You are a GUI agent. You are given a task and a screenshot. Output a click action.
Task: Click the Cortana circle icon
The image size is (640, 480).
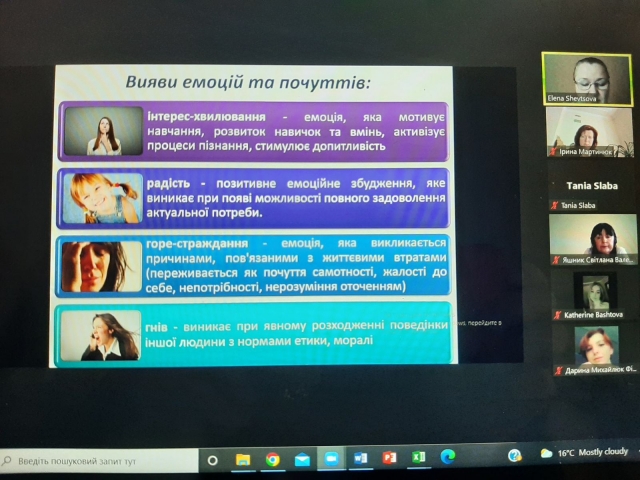212,461
